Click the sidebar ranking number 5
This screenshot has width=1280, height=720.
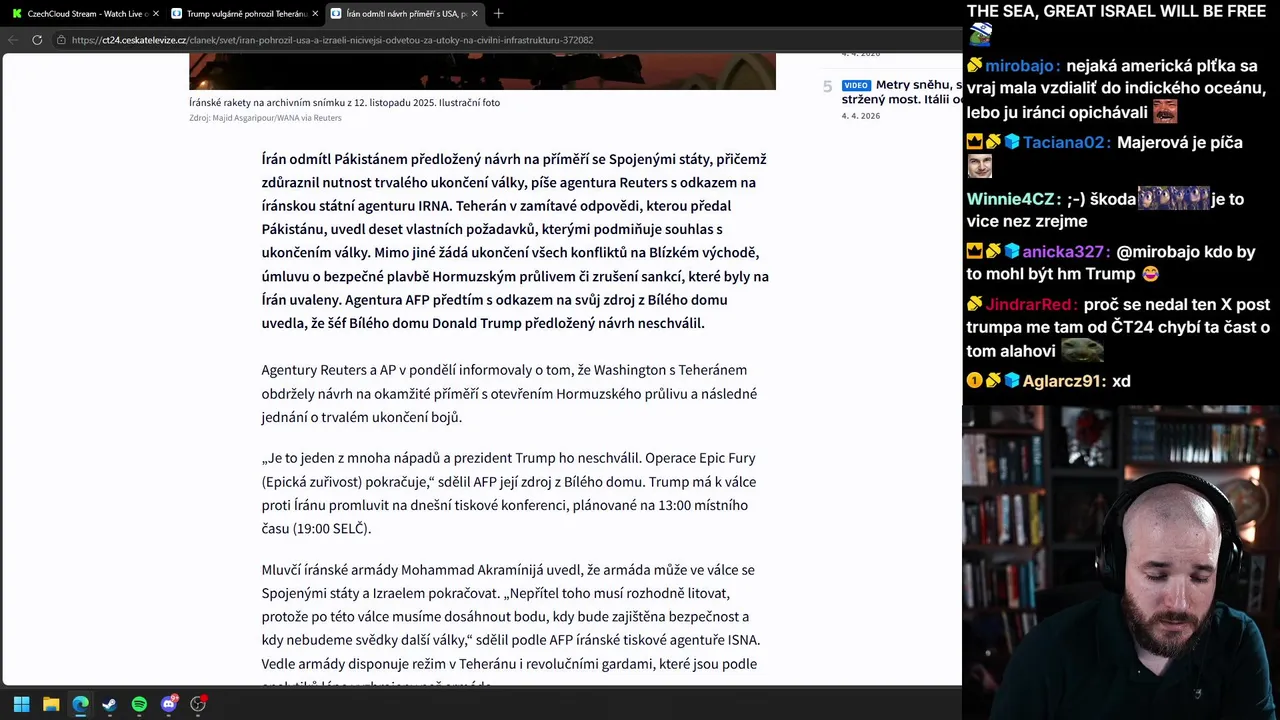[827, 87]
